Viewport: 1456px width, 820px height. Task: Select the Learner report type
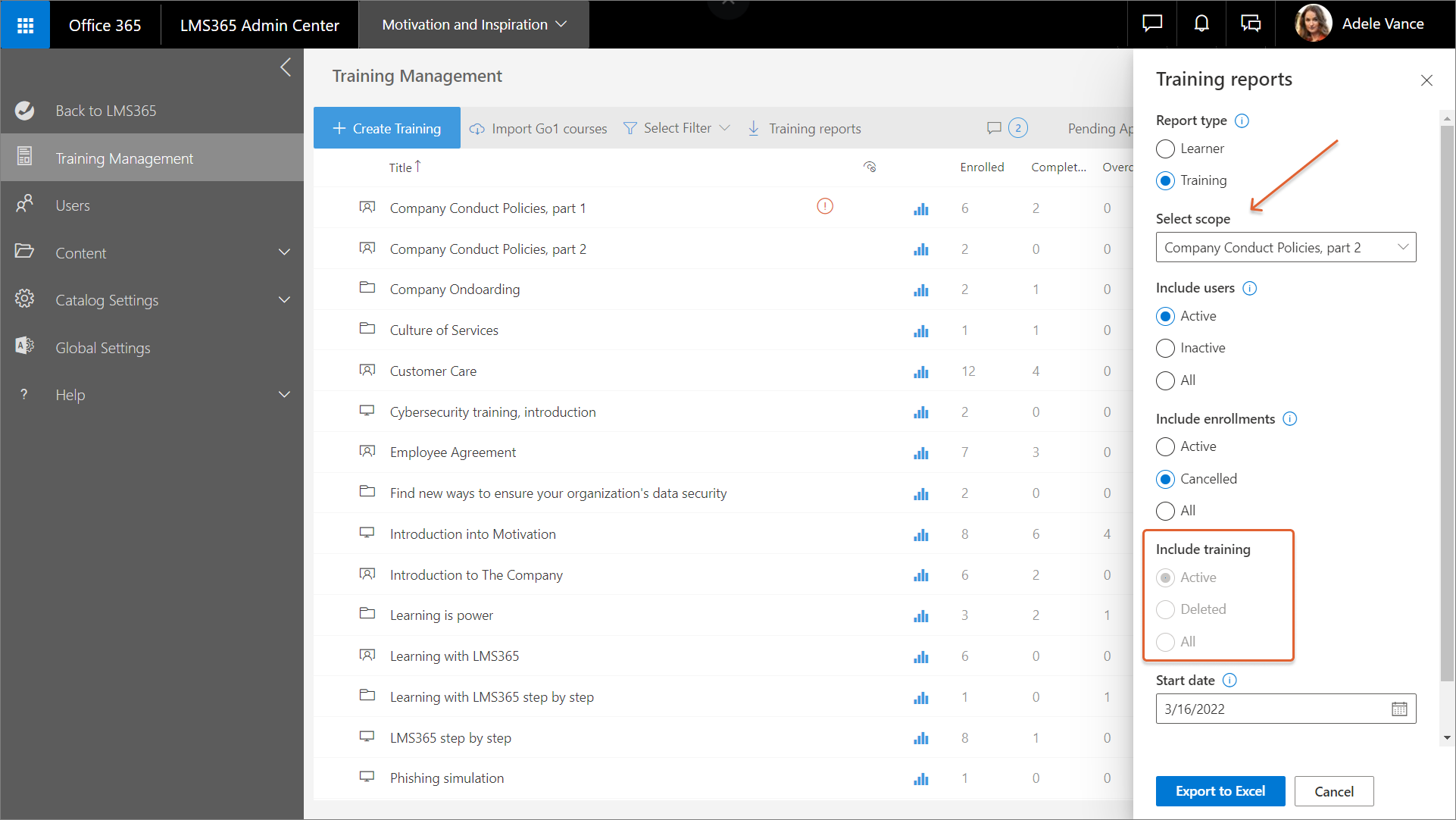[x=1166, y=149]
